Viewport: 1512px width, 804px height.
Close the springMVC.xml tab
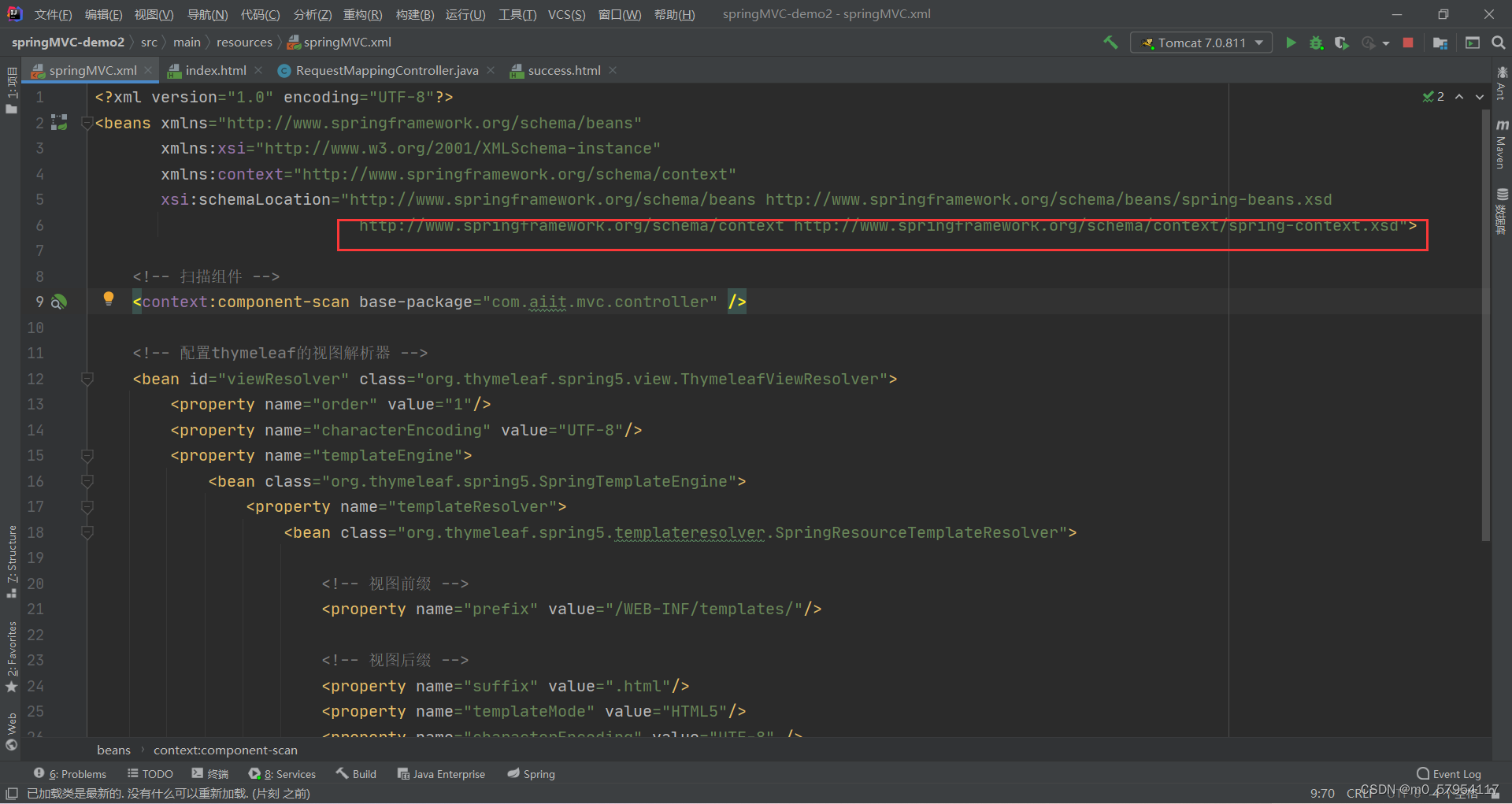pos(148,70)
